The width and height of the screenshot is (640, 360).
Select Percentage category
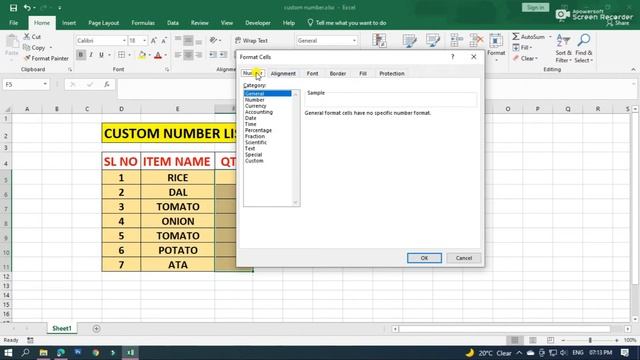click(258, 130)
